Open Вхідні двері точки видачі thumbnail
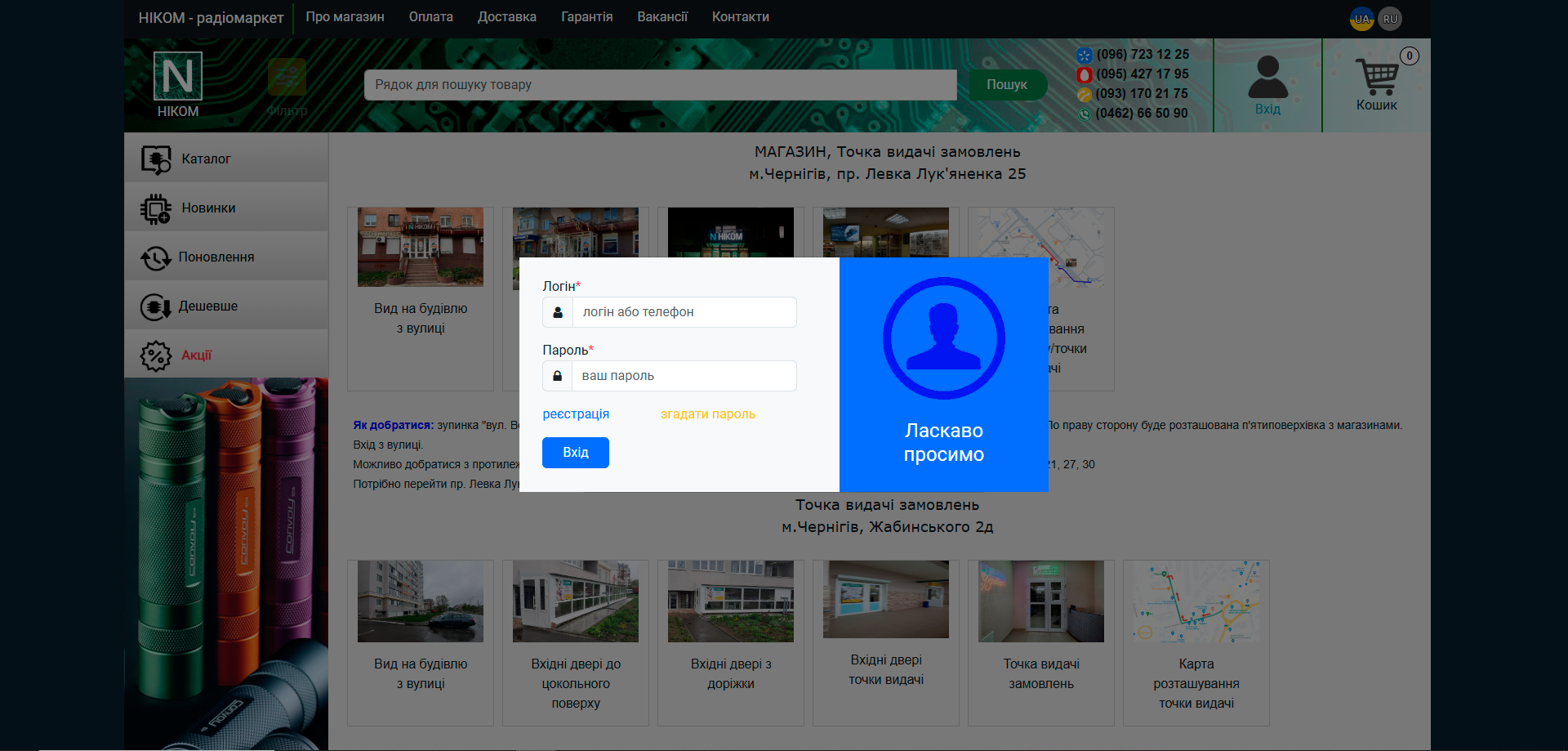 click(886, 599)
